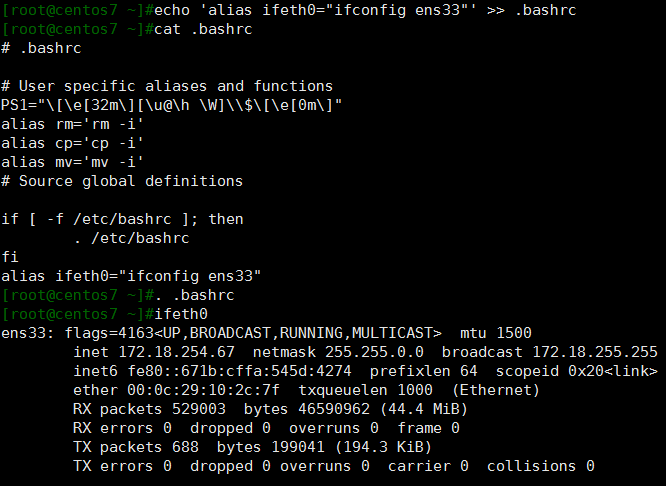This screenshot has height=486, width=666.
Task: Click the netmask value 255.255.0.0
Action: point(374,352)
